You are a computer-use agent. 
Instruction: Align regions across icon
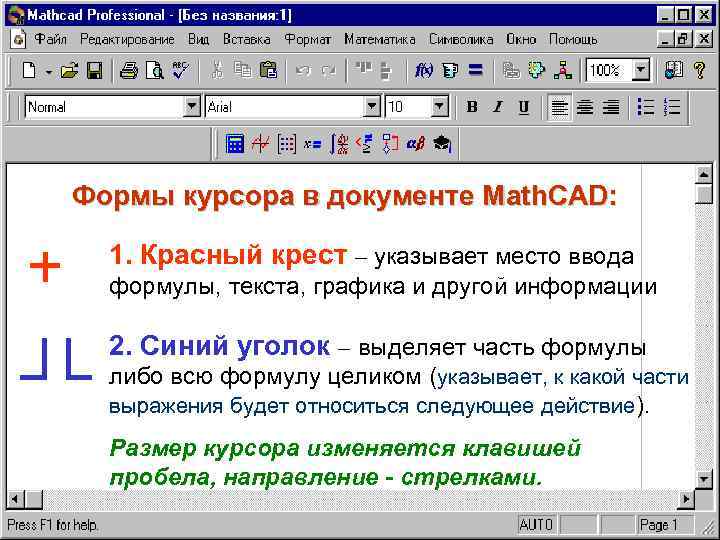click(363, 69)
